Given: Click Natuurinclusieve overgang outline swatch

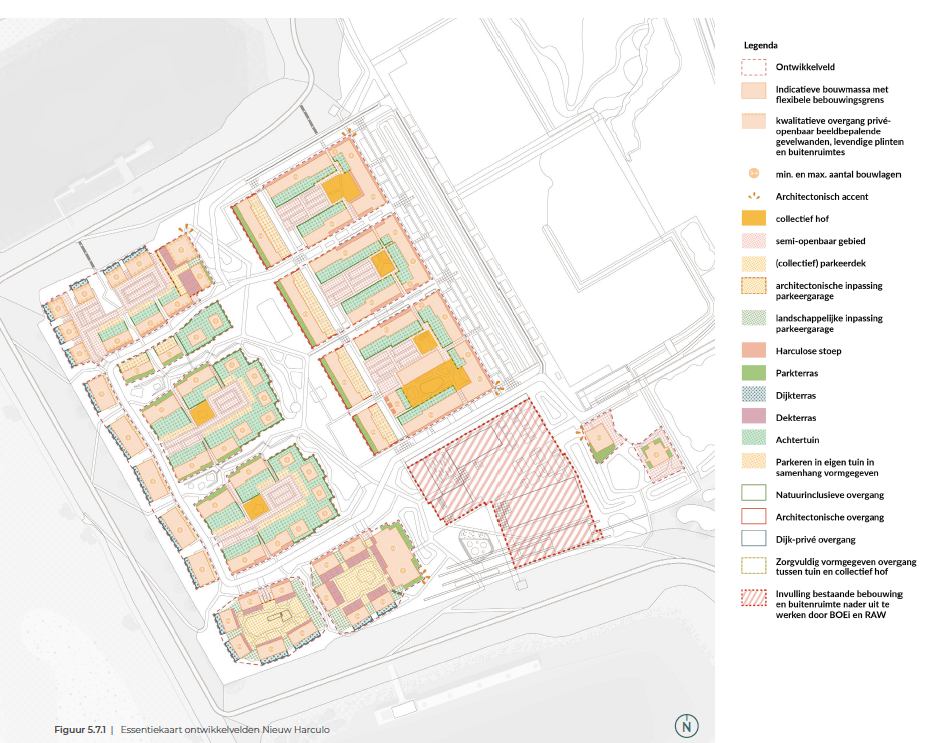Looking at the screenshot, I should coord(753,493).
